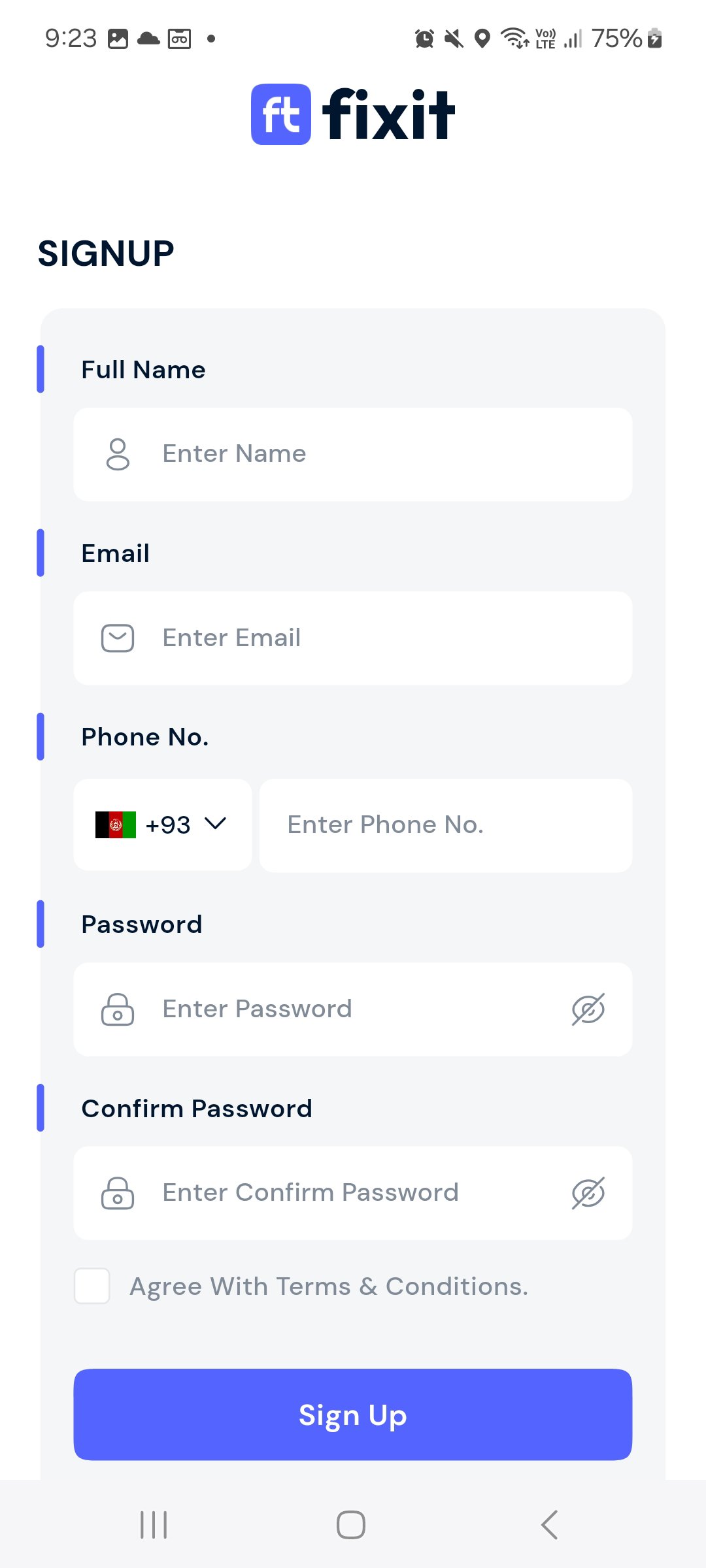Open Agree With Terms & Conditions text
The height and width of the screenshot is (1568, 706).
click(x=328, y=1286)
